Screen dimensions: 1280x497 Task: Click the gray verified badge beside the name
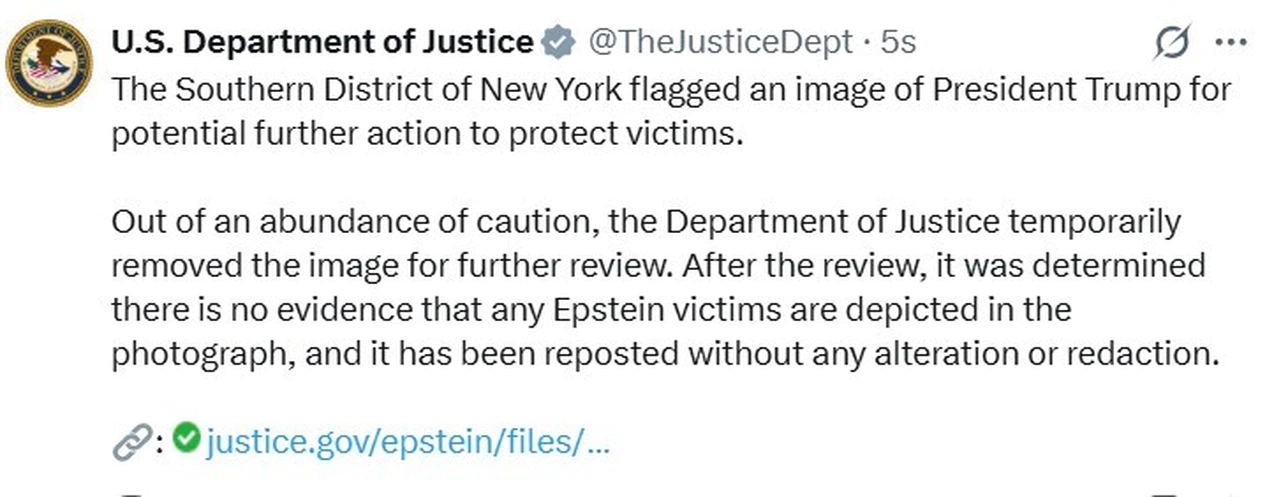[x=557, y=42]
